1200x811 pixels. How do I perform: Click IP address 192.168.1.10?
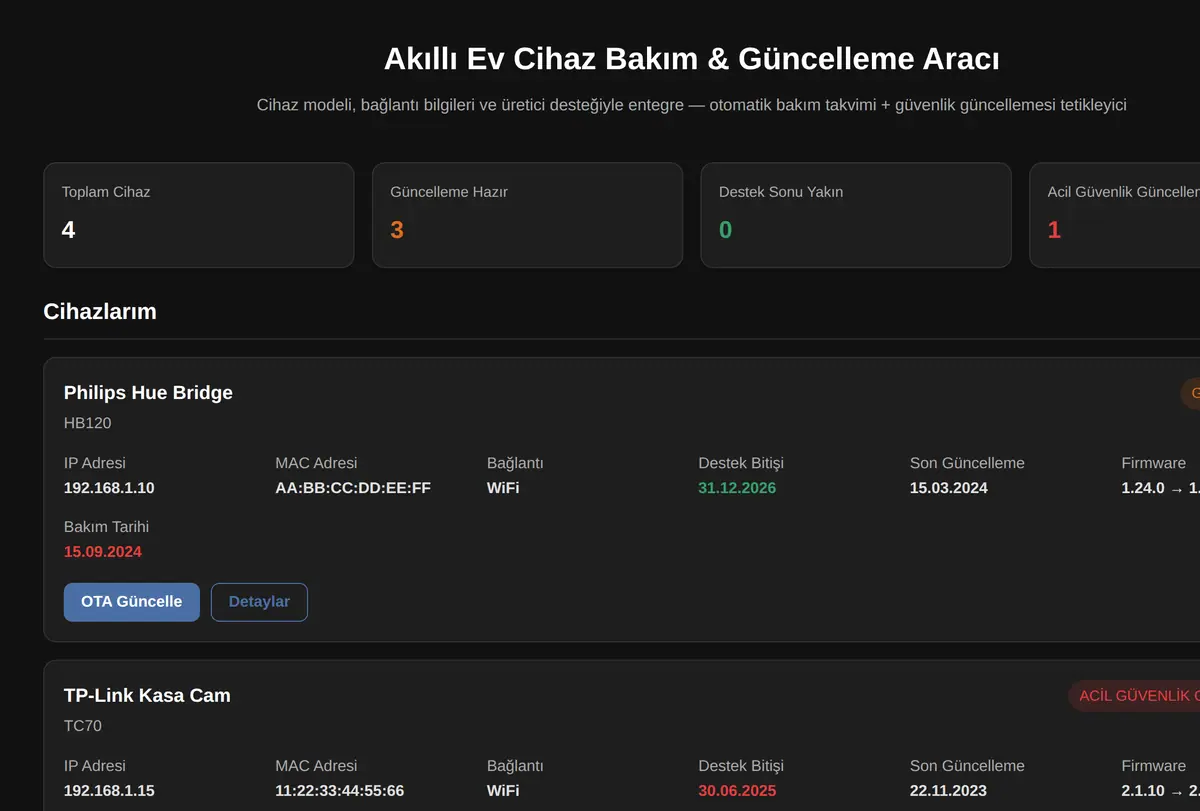(x=109, y=488)
